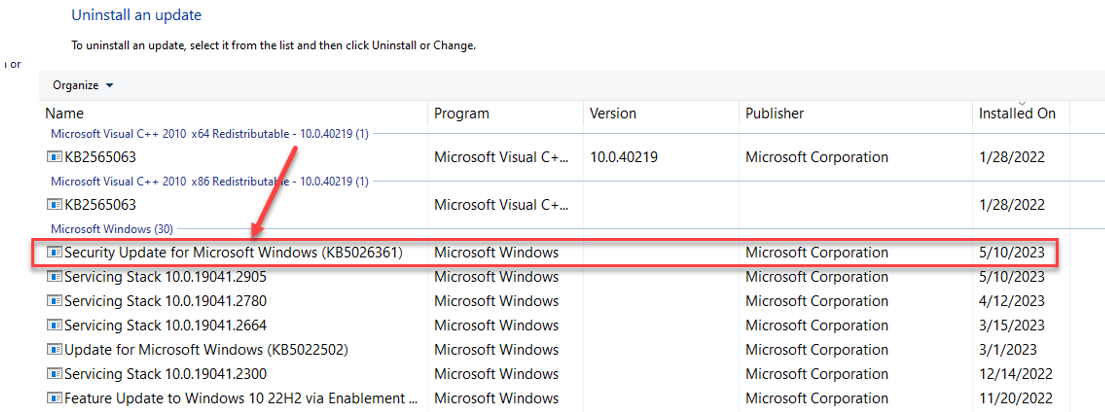
Task: Collapse Microsoft Visual C++ 2010 x86 Redistributable group
Action: point(210,181)
